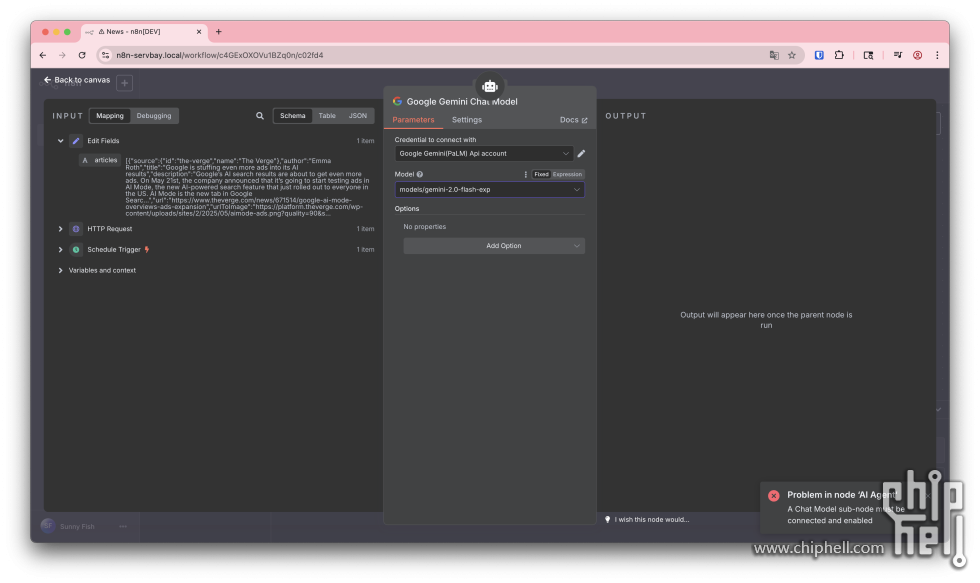This screenshot has width=980, height=583.
Task: Edit credential with pencil icon
Action: pos(581,154)
